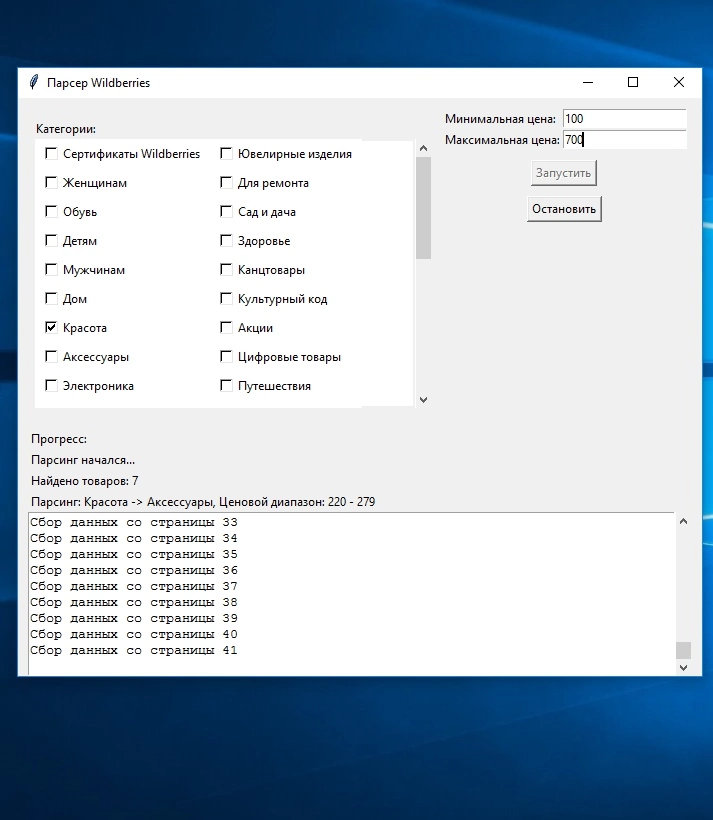
Task: Enable the Сад и дача checkbox
Action: [x=226, y=212]
